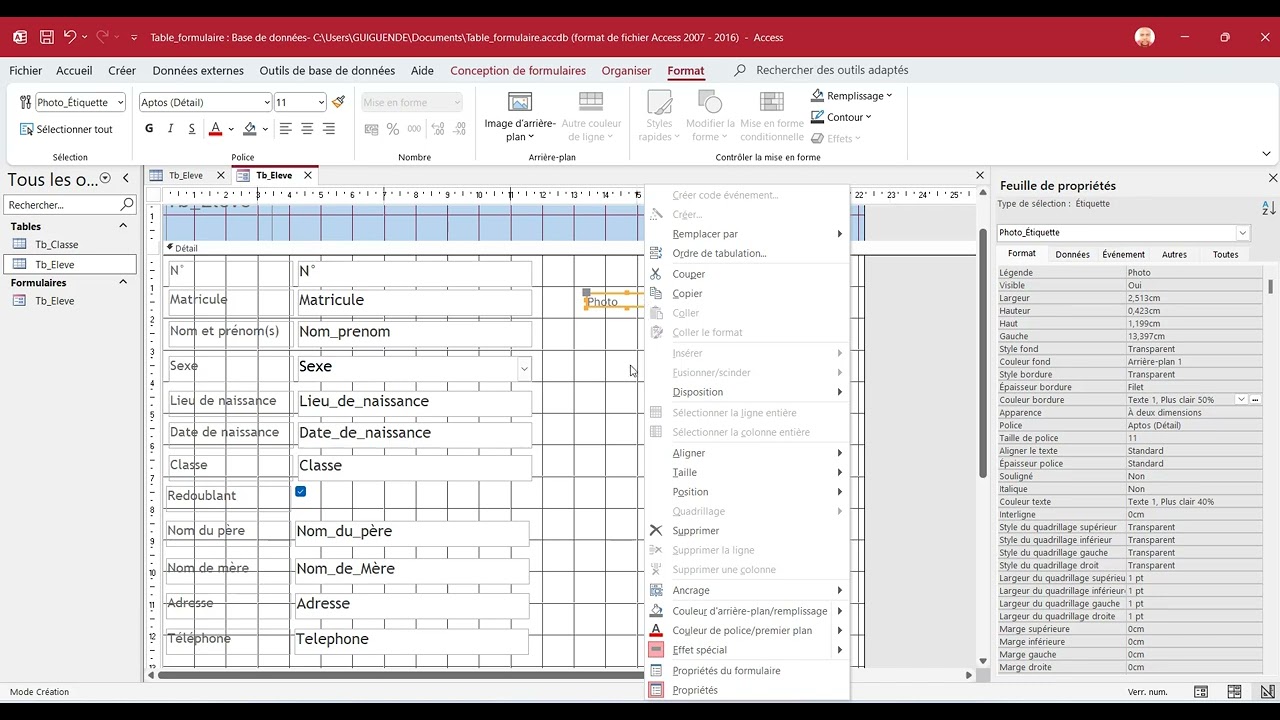Activate Design view in status bar
1280x720 pixels.
pos(1269,692)
